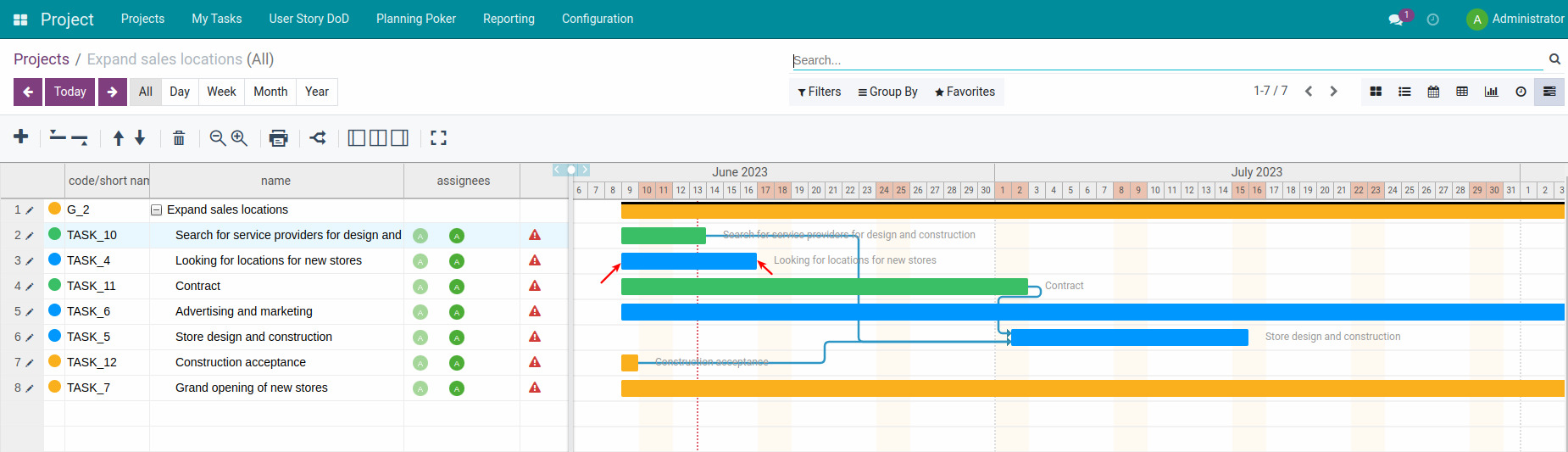This screenshot has height=452, width=1568.
Task: Open Projects breadcrumb link
Action: coord(42,59)
